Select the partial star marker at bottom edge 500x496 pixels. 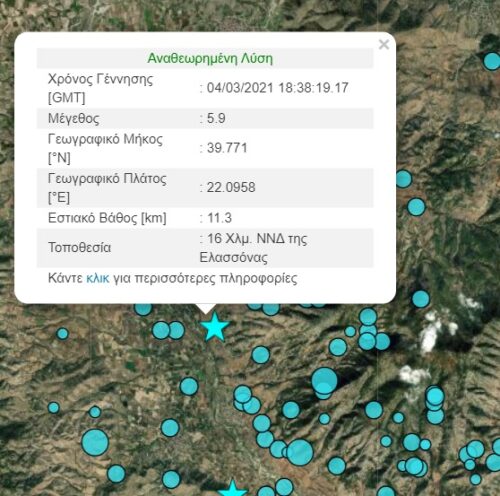tap(232, 488)
